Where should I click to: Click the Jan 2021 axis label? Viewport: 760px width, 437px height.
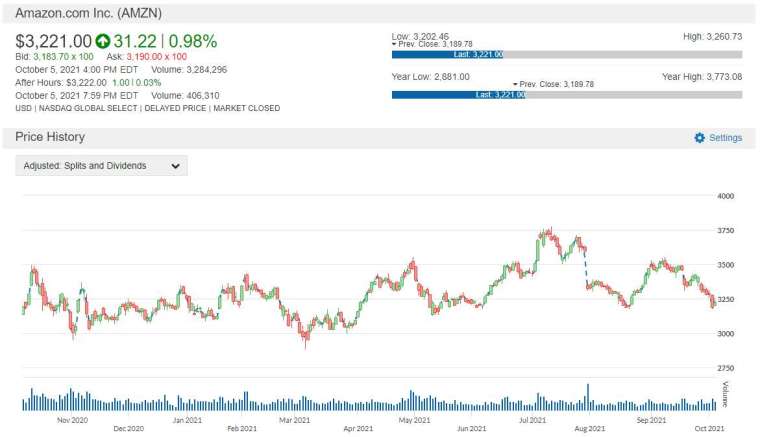[x=187, y=420]
